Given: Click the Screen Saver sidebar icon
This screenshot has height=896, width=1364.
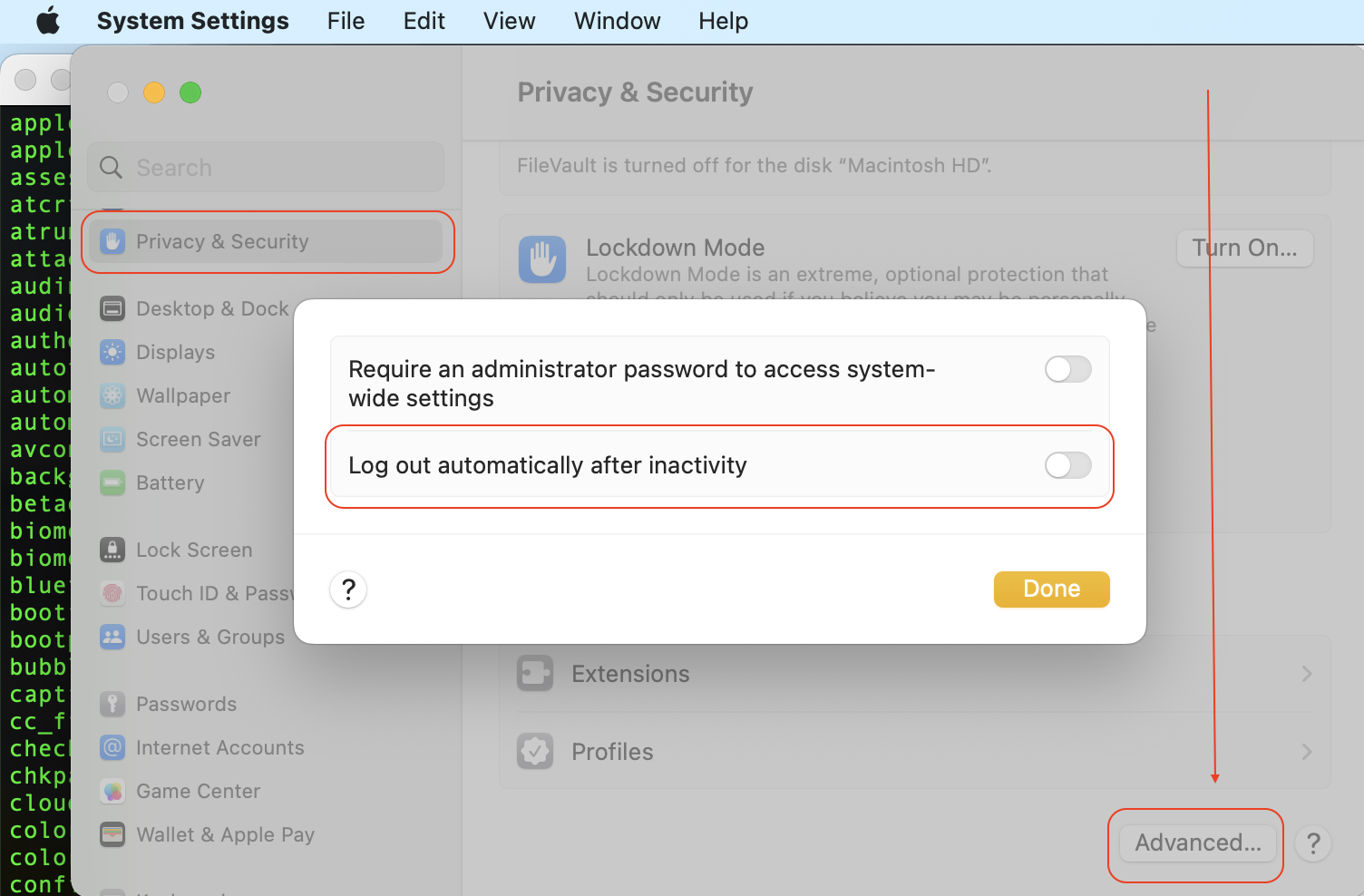Looking at the screenshot, I should [x=112, y=439].
